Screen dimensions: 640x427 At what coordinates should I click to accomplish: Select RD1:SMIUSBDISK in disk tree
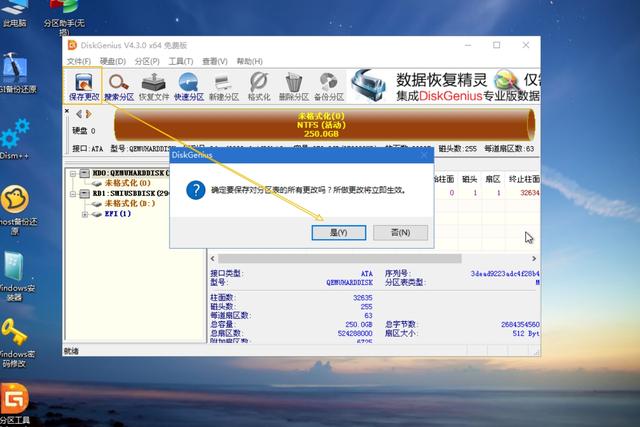point(131,193)
